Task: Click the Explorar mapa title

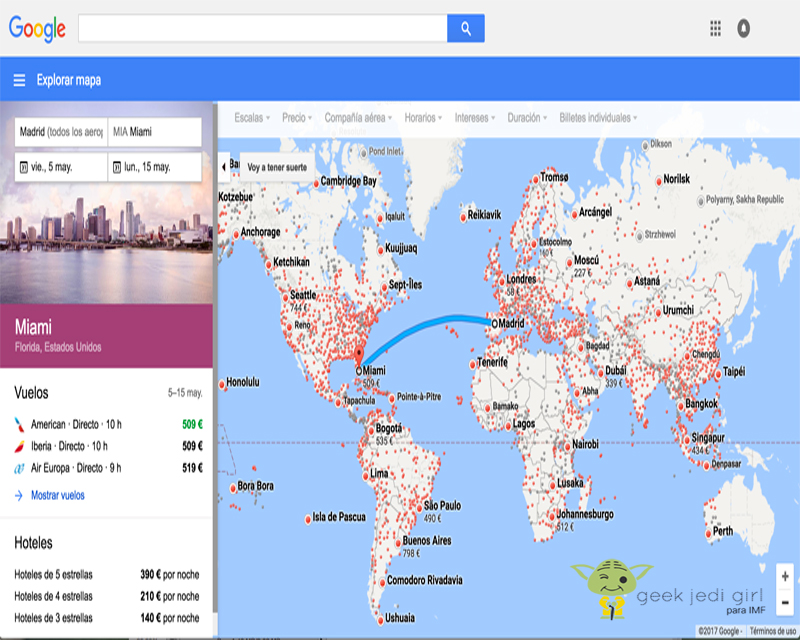Action: pyautogui.click(x=69, y=80)
